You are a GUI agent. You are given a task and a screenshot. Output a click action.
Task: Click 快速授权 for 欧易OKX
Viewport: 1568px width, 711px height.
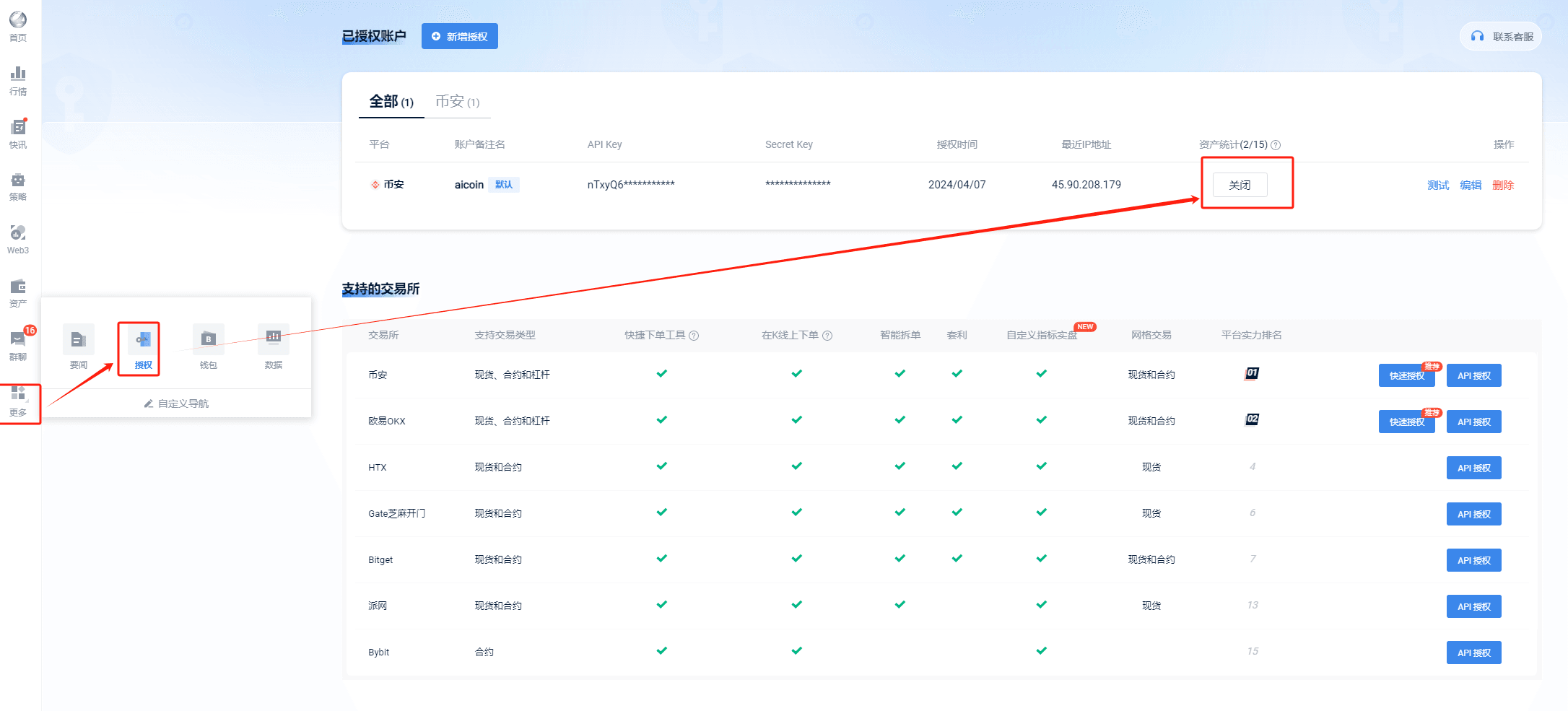1407,422
